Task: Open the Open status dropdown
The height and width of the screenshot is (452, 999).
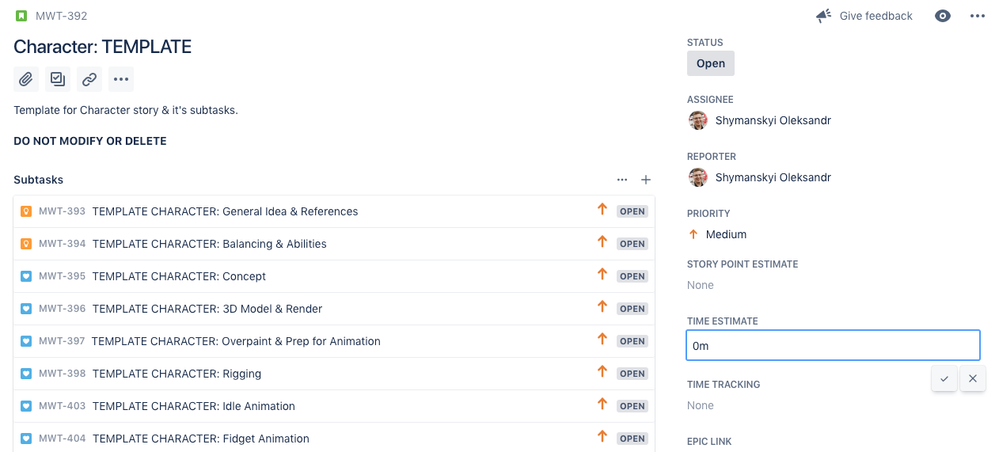Action: pos(710,63)
